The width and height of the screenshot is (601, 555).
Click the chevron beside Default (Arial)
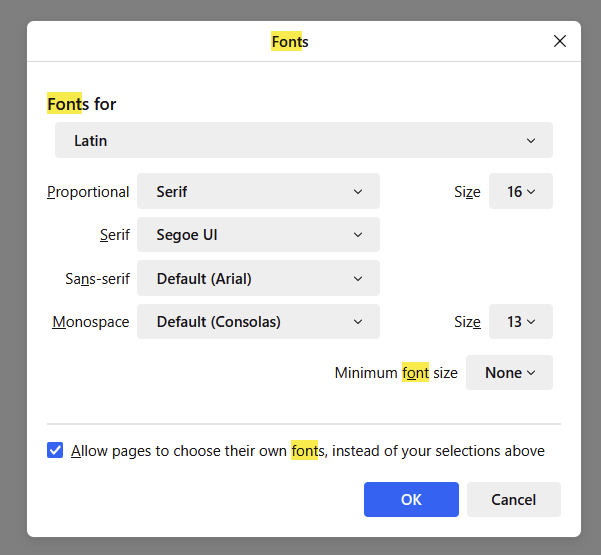click(358, 279)
